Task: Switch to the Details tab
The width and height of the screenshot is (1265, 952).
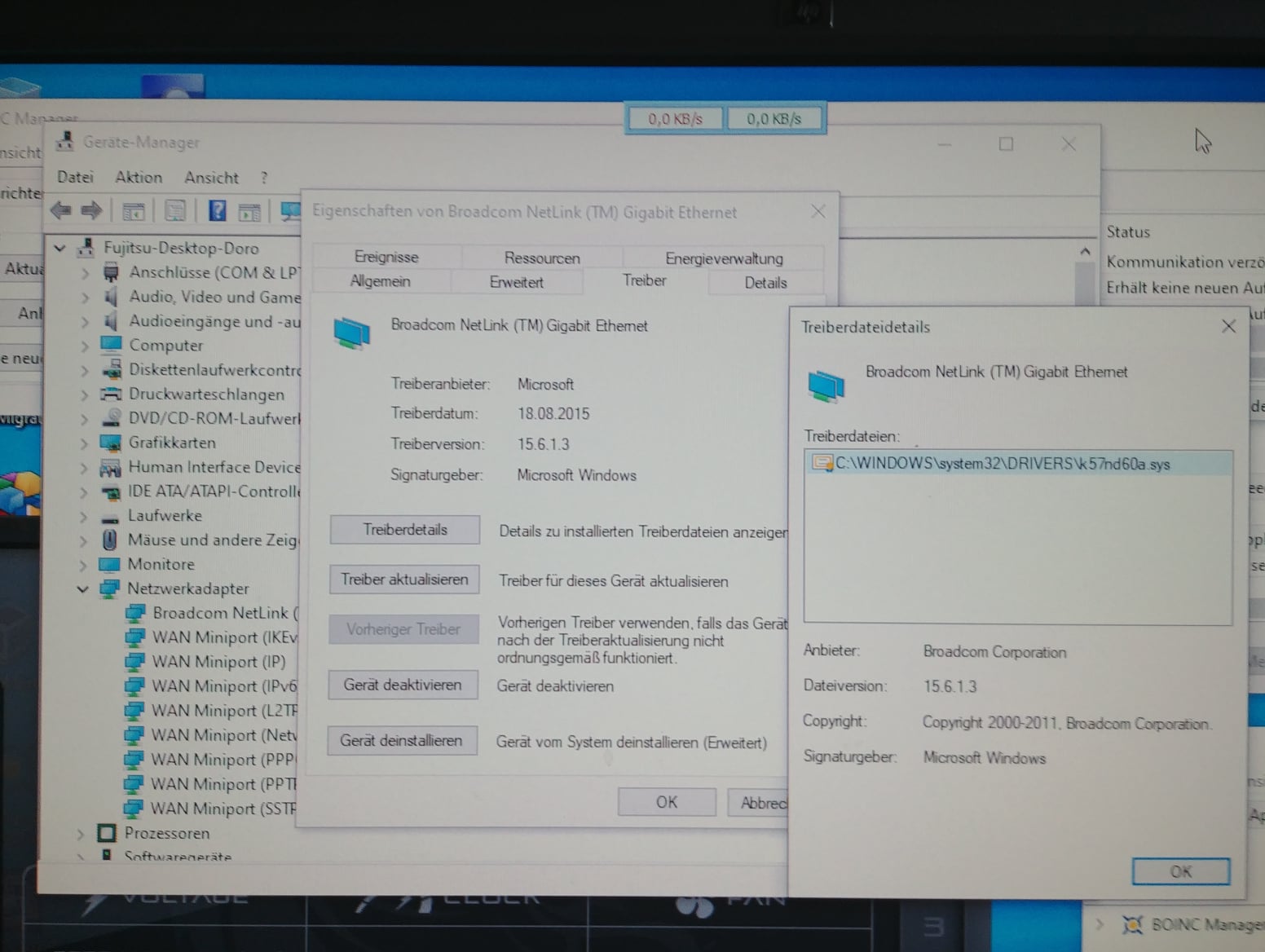Action: 765,283
